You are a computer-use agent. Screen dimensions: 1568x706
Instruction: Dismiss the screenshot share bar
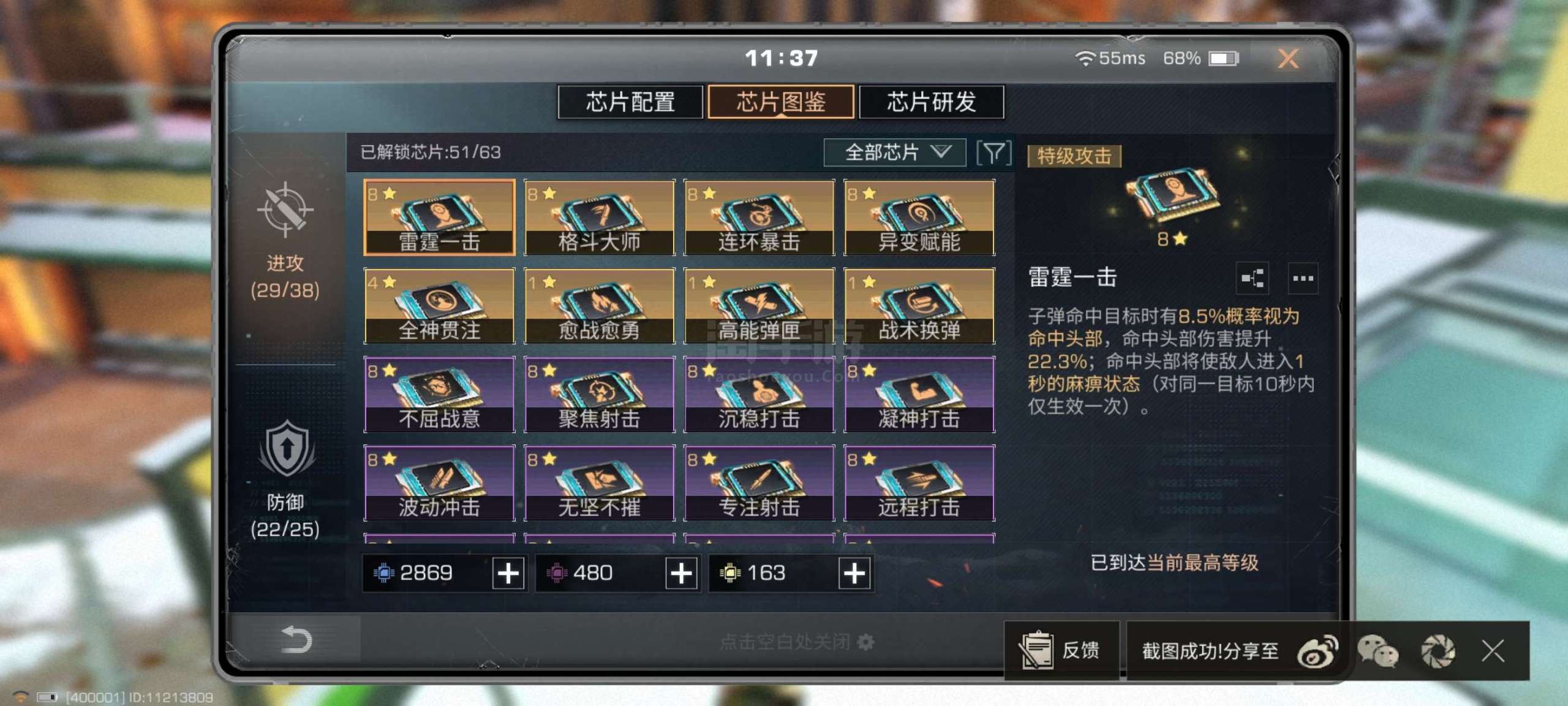1493,651
